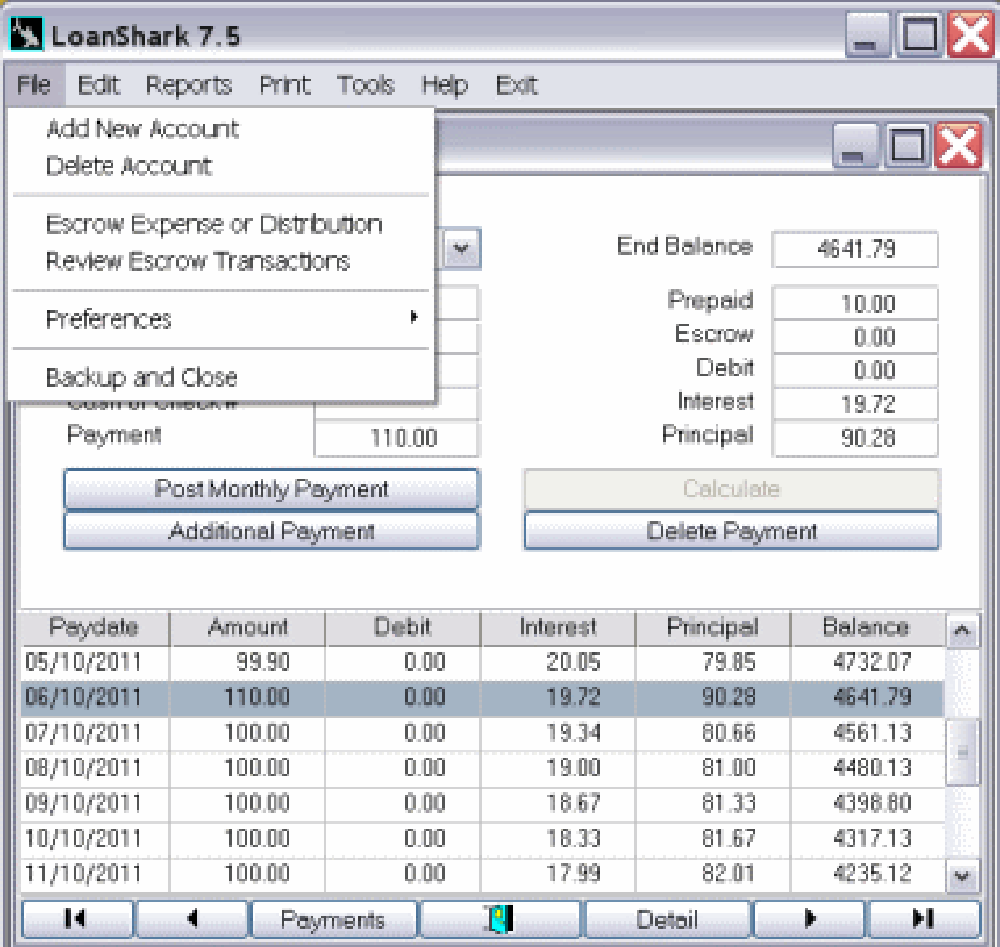The width and height of the screenshot is (1000, 947).
Task: Click balance cell 4235.12
Action: [867, 874]
